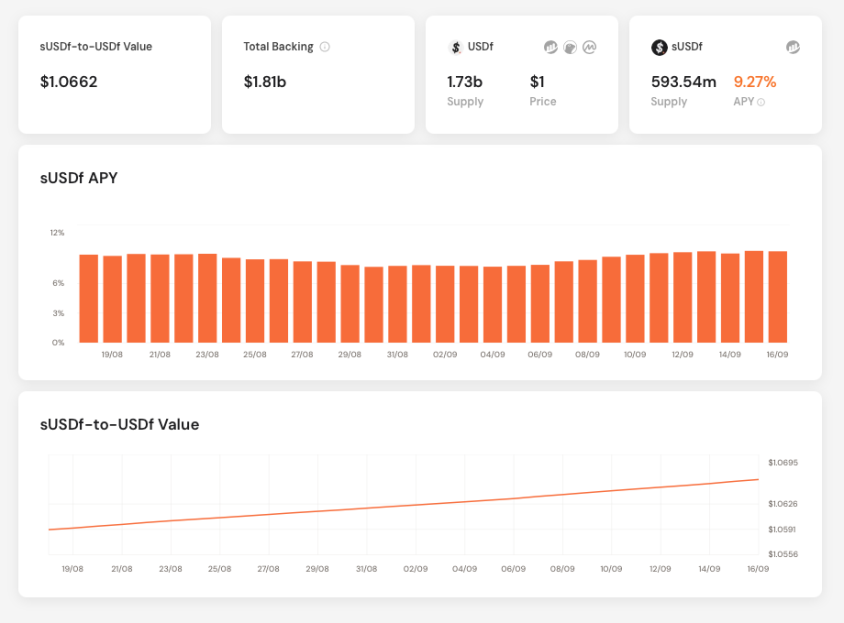The width and height of the screenshot is (844, 623).
Task: Open the CoinGecko icon in USDf card
Action: point(570,47)
